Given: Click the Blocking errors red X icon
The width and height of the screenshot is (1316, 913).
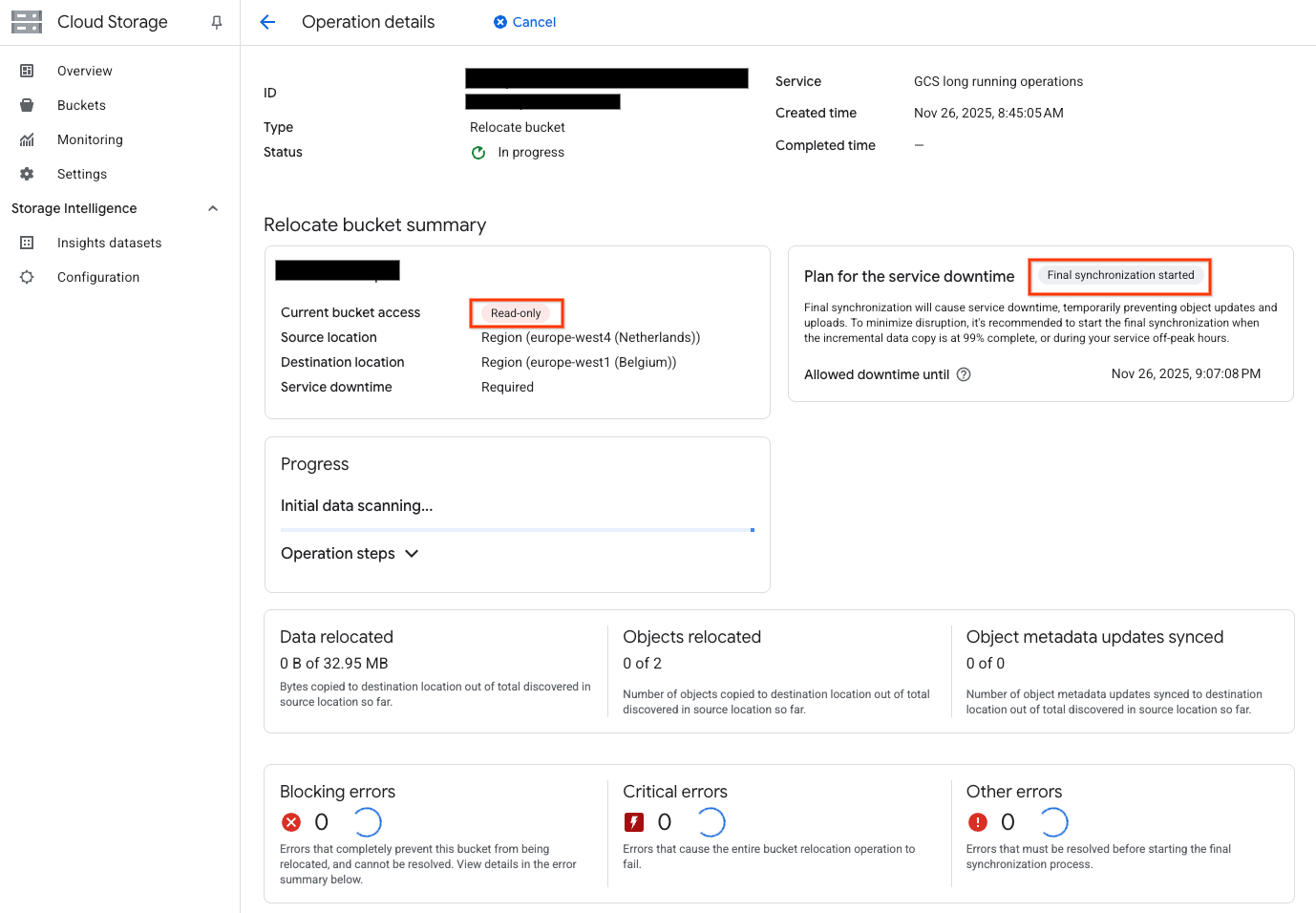Looking at the screenshot, I should point(291,822).
